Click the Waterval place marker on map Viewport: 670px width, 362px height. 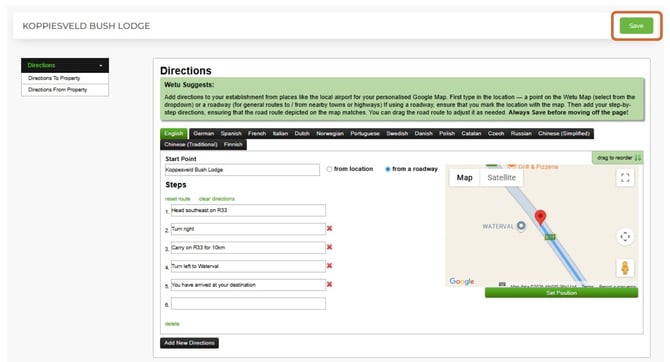(521, 226)
